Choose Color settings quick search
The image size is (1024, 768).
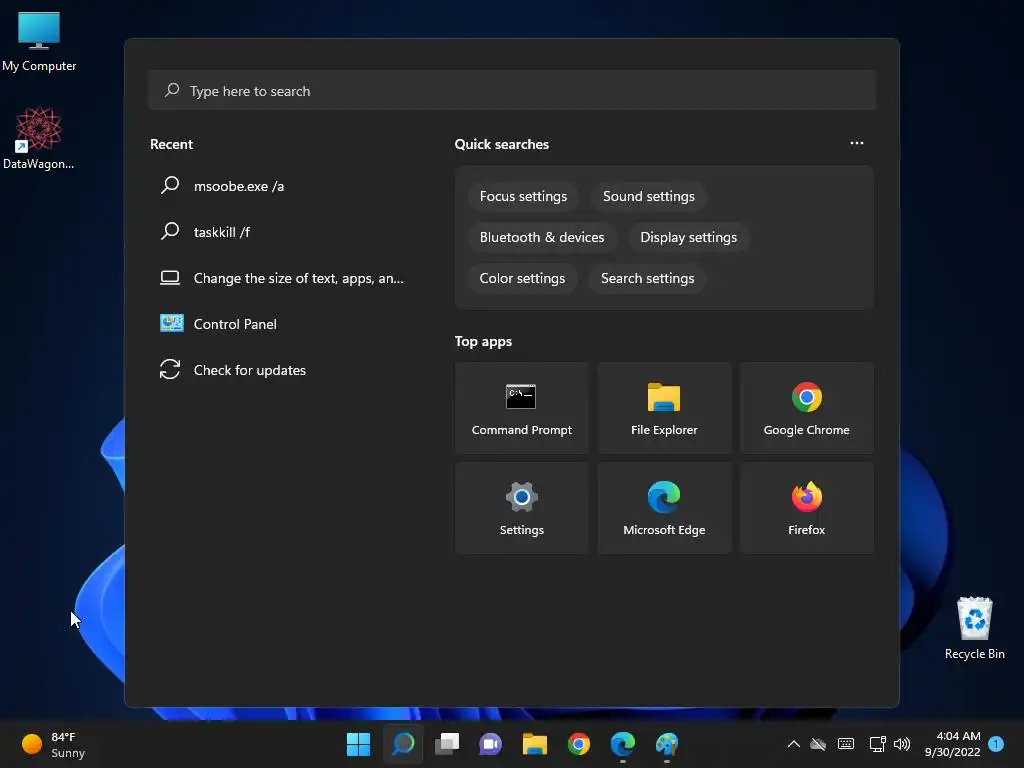pyautogui.click(x=522, y=279)
